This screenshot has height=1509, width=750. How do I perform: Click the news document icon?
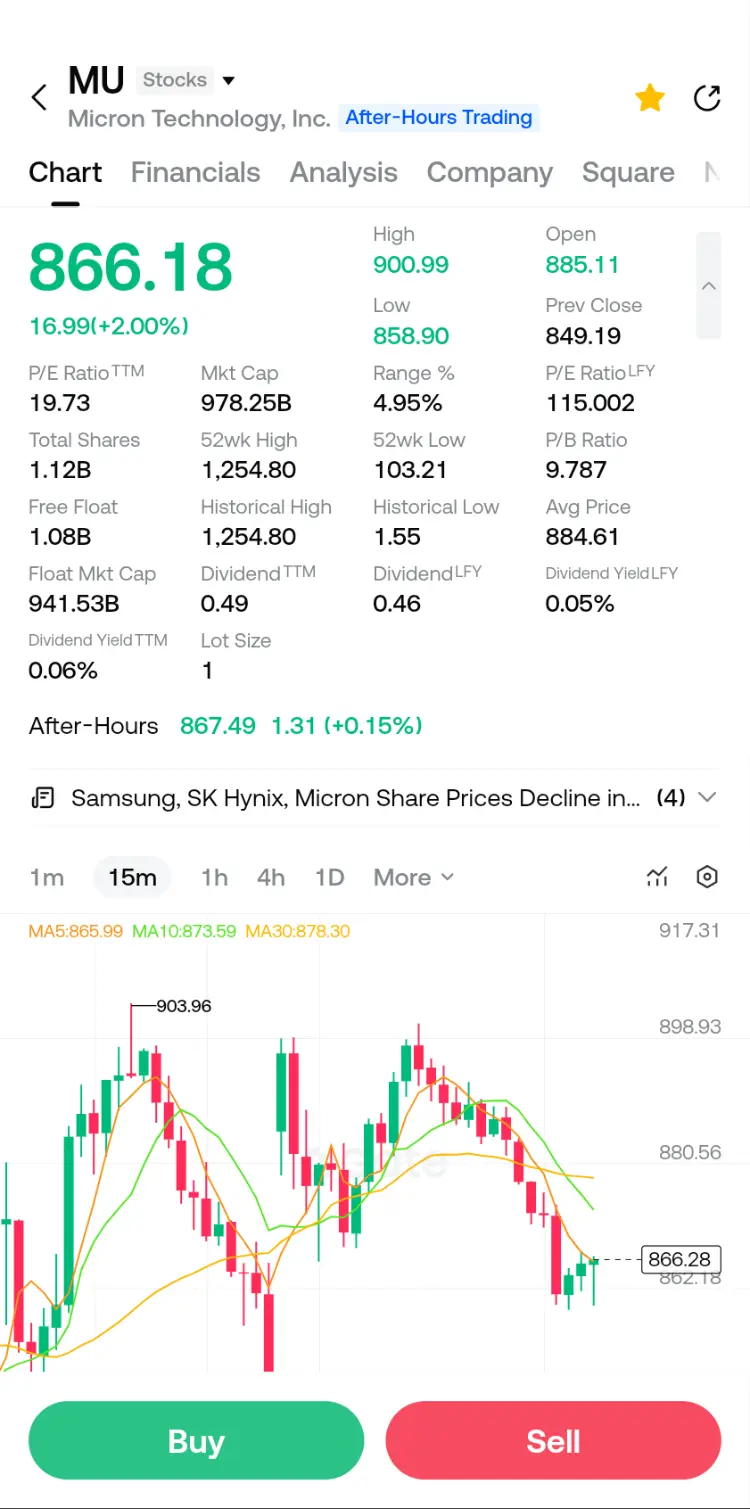coord(42,798)
